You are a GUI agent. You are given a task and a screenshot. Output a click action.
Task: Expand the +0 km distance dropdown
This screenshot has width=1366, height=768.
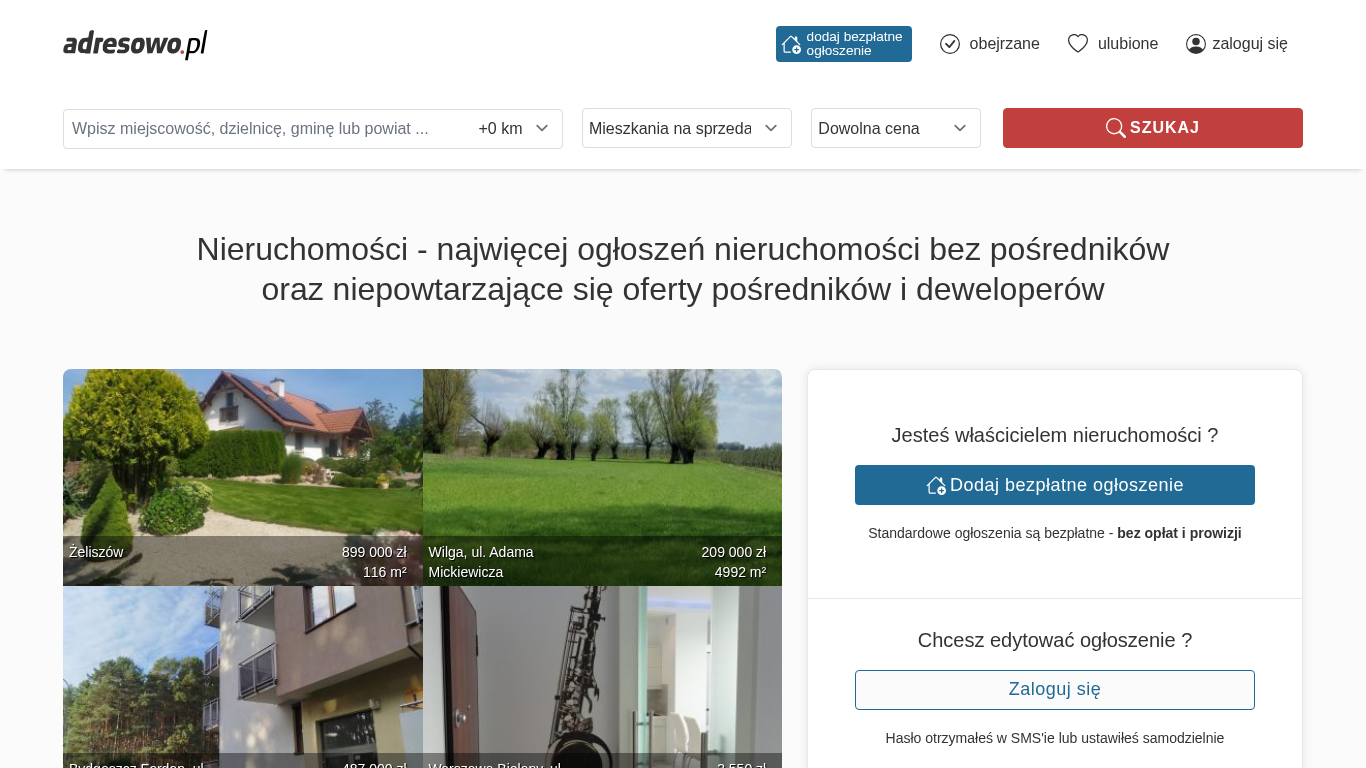tap(514, 129)
